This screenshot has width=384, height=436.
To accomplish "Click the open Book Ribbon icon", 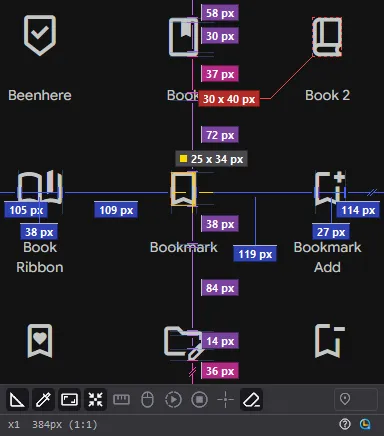I will [40, 187].
